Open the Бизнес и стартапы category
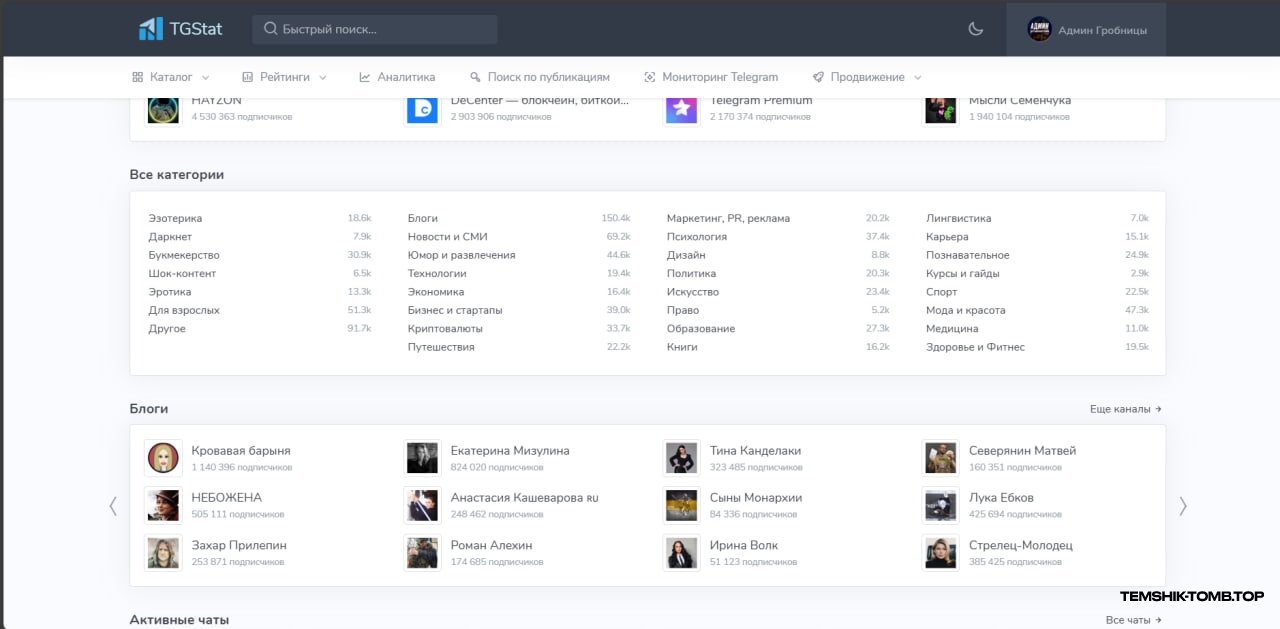Screen dimensions: 1280x629 [x=455, y=310]
